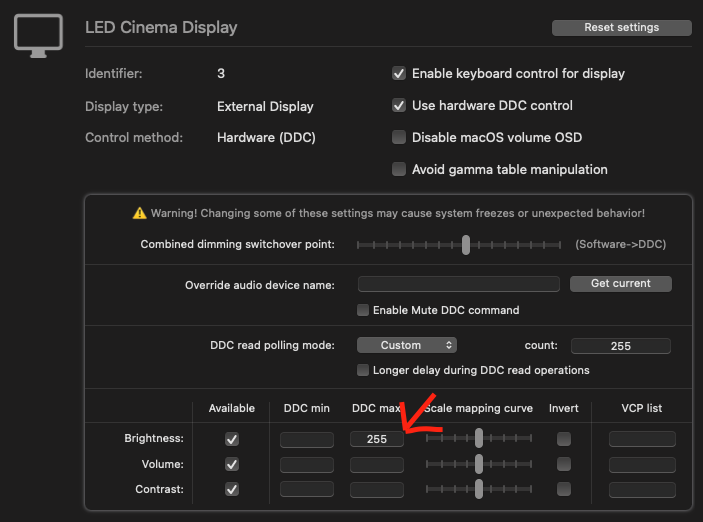Click the Contrast scale mapping curve slider
Viewport: 703px width, 522px height.
click(479, 489)
